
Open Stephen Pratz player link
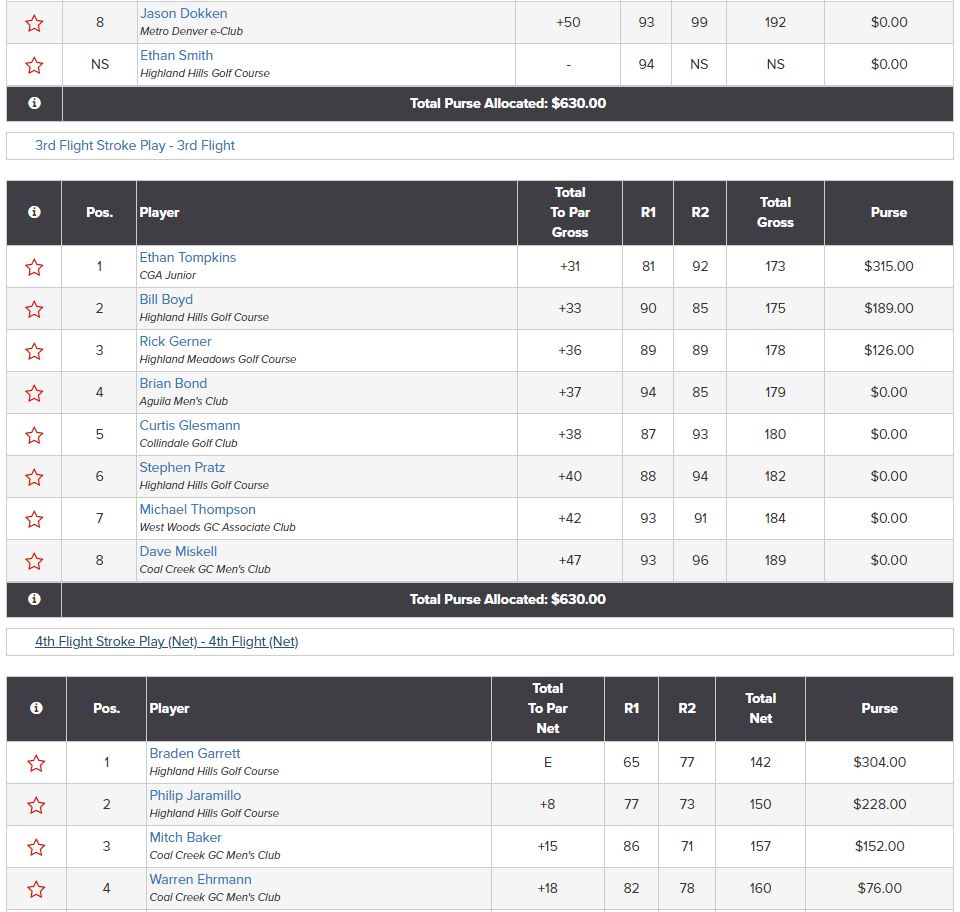pyautogui.click(x=182, y=468)
